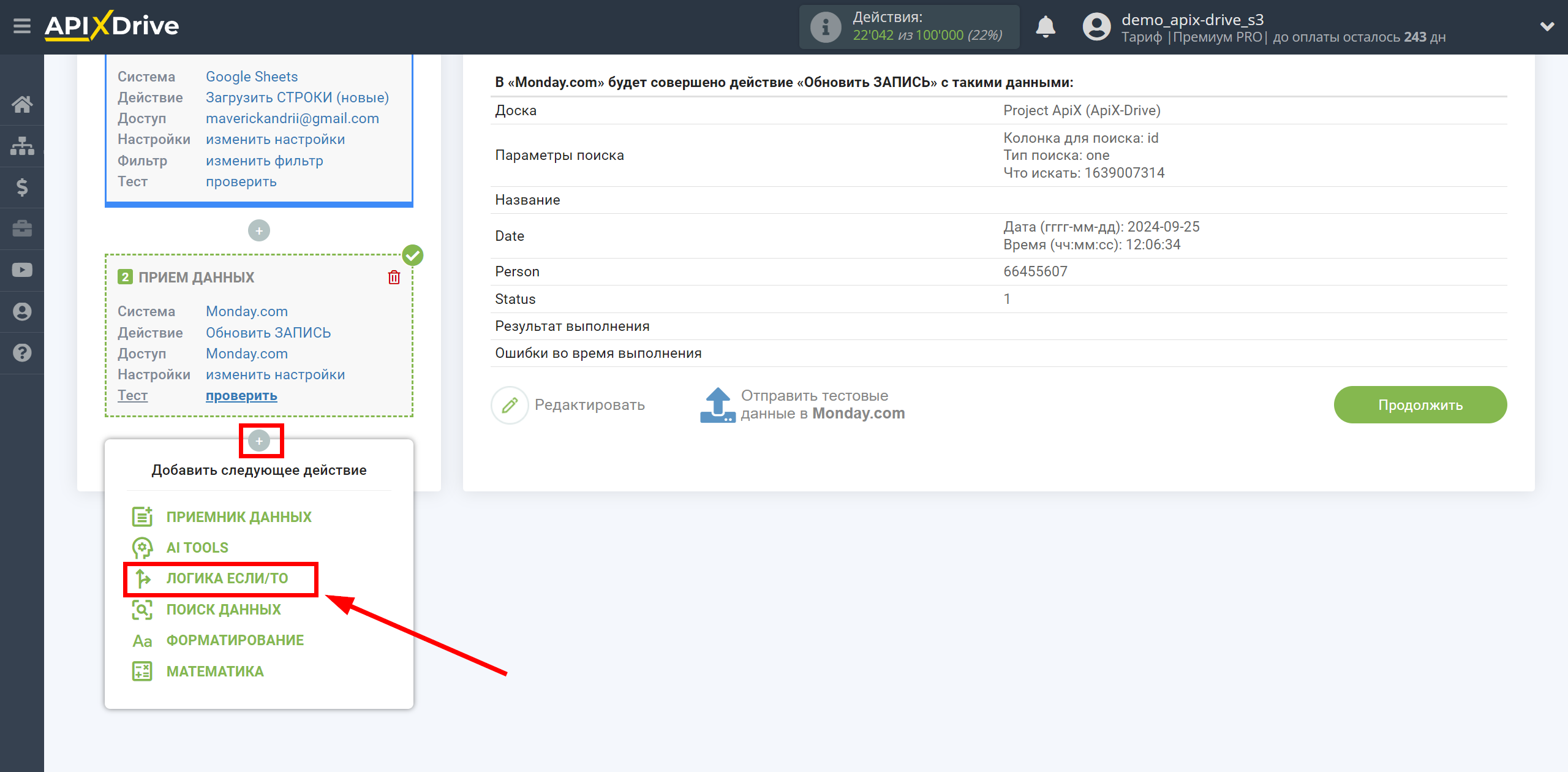Screen dimensions: 1568x772
Task: Send test data to Monday.com
Action: coord(823,405)
